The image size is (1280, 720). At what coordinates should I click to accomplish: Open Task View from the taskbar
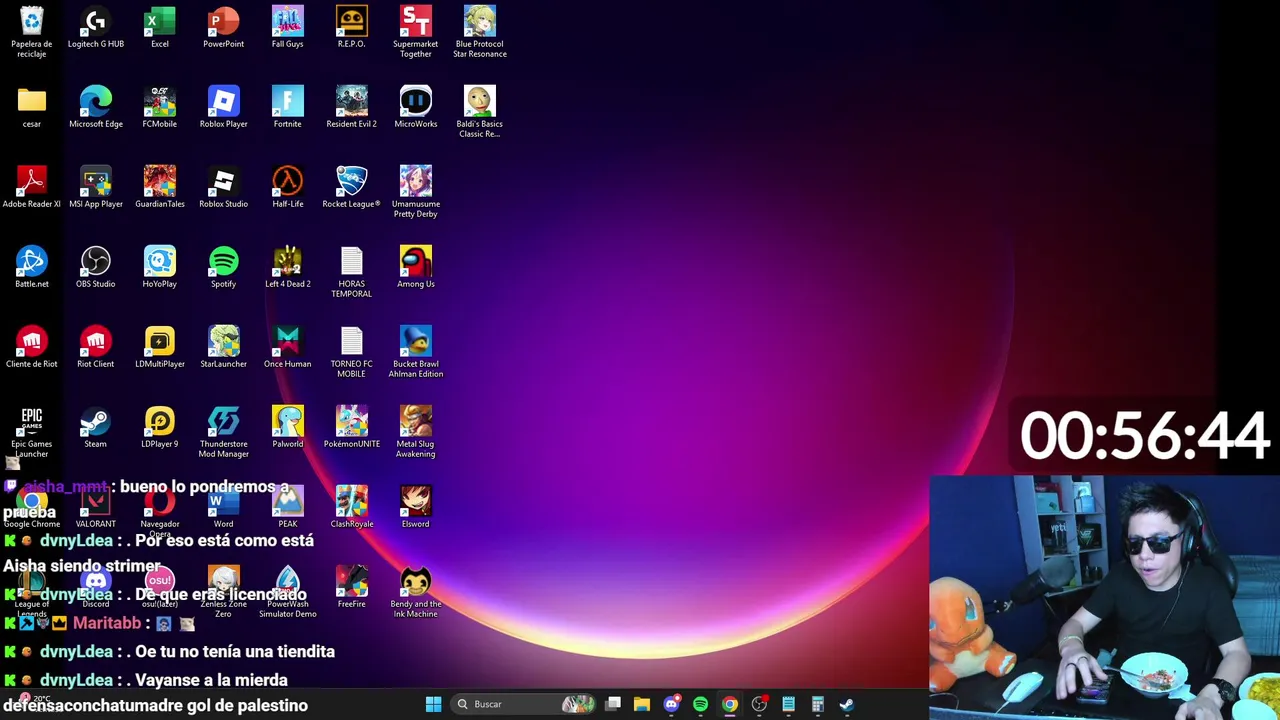click(613, 704)
